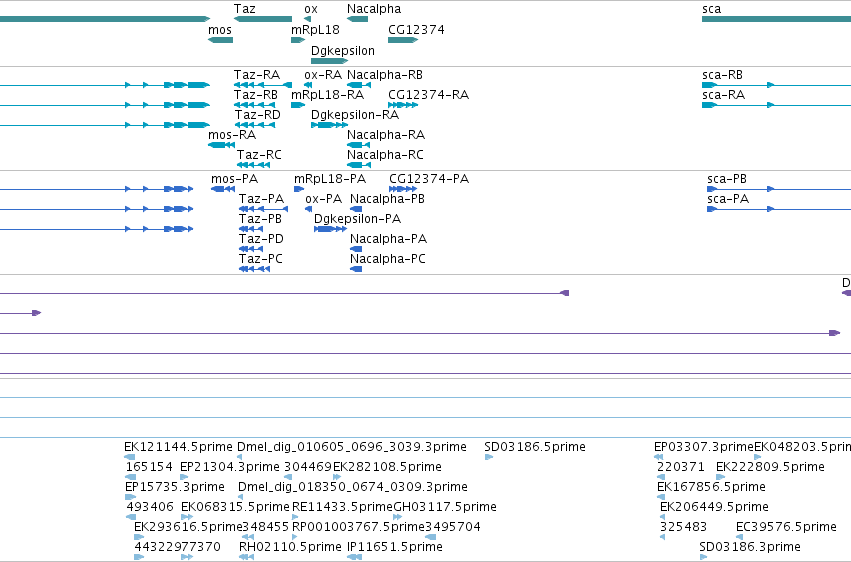Select the Nacalpha-PB protein feature
This screenshot has width=851, height=562.
[x=356, y=209]
